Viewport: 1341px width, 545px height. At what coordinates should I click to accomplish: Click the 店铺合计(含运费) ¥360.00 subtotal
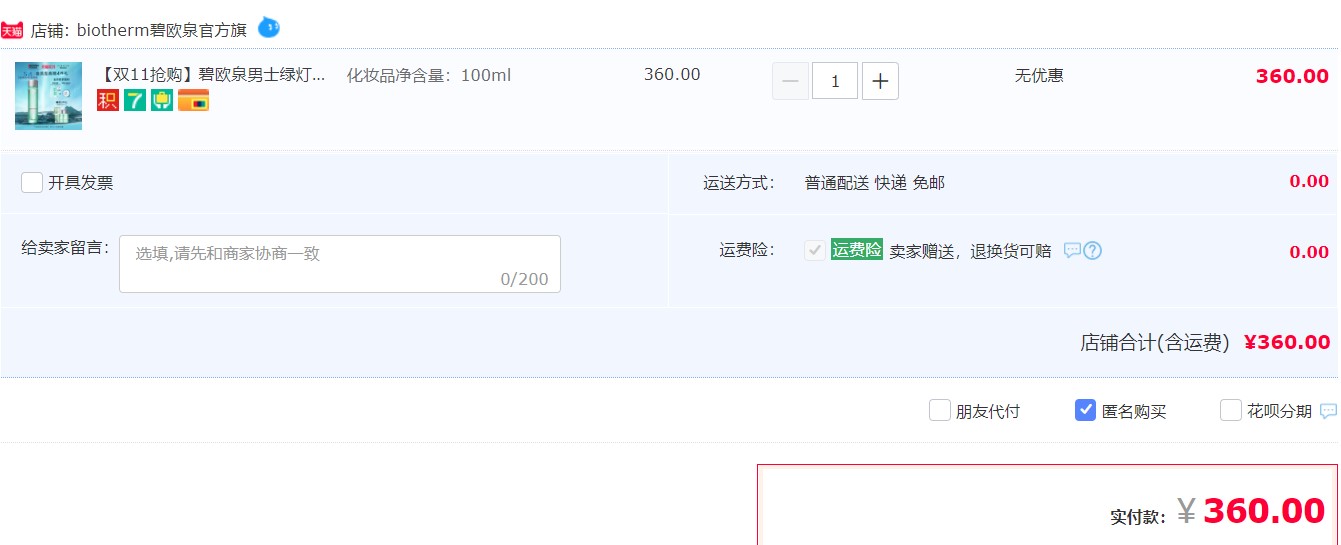click(1205, 342)
